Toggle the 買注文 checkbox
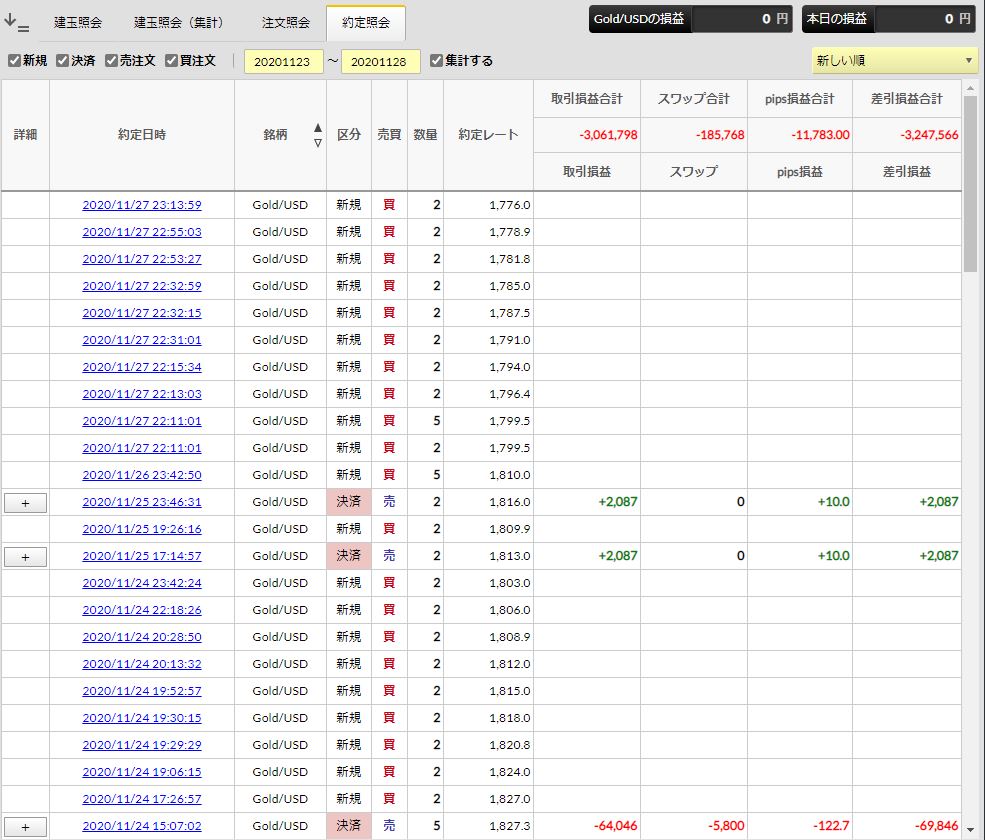Viewport: 985px width, 840px height. tap(171, 61)
